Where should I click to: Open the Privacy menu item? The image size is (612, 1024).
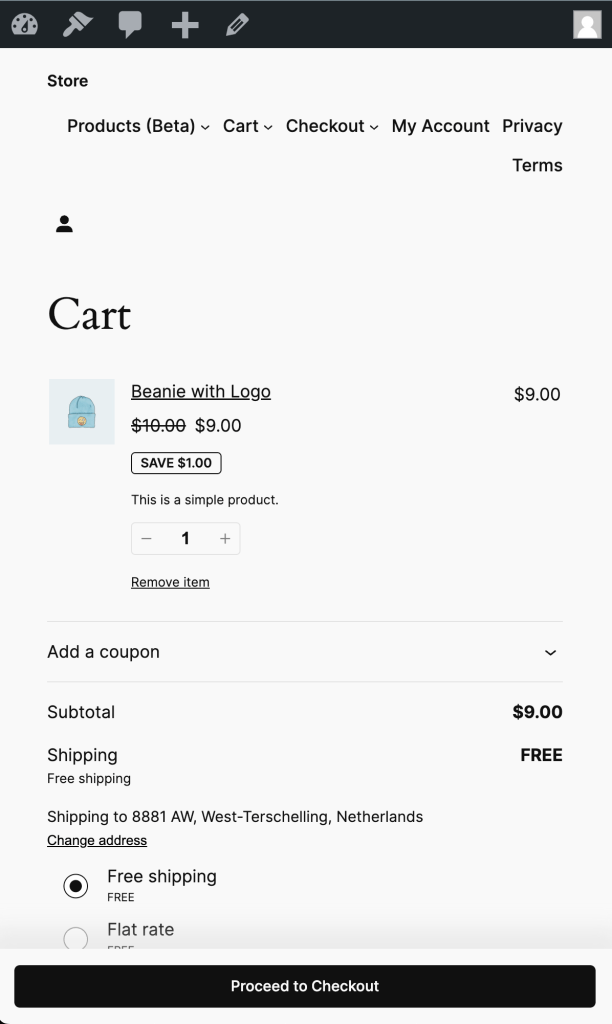point(532,126)
